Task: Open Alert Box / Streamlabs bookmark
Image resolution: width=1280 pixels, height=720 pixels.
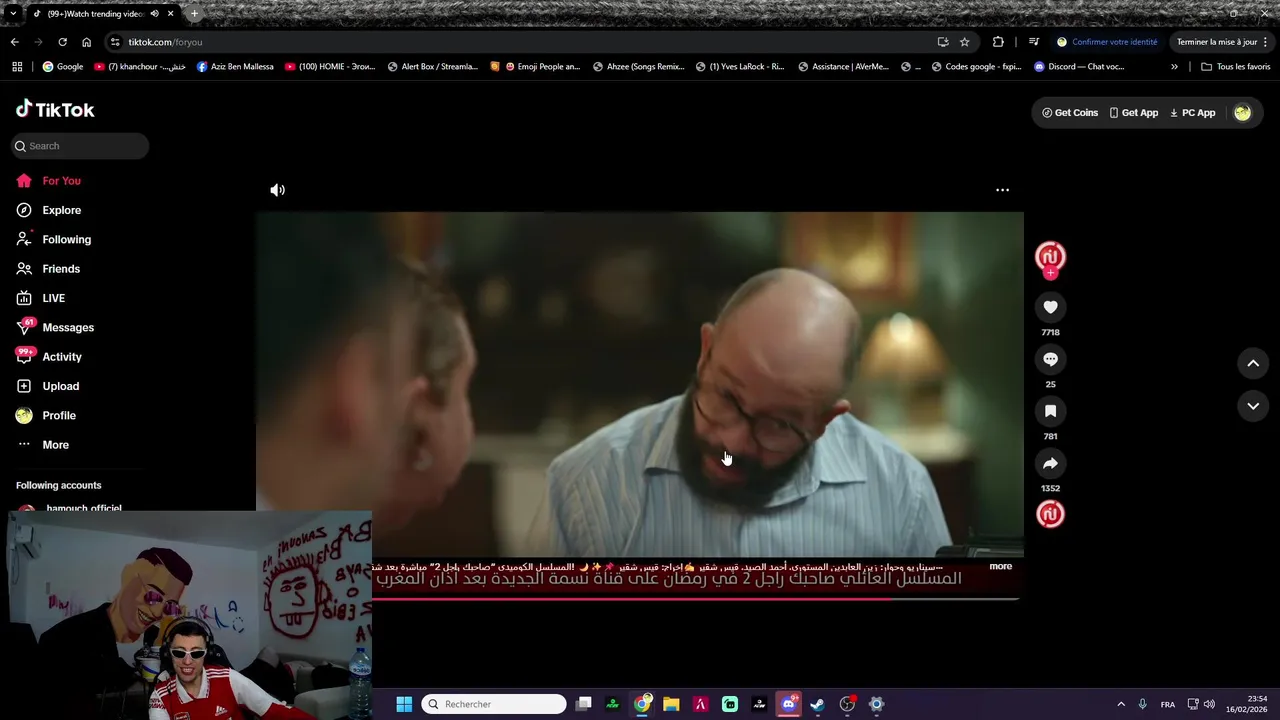Action: click(x=433, y=67)
